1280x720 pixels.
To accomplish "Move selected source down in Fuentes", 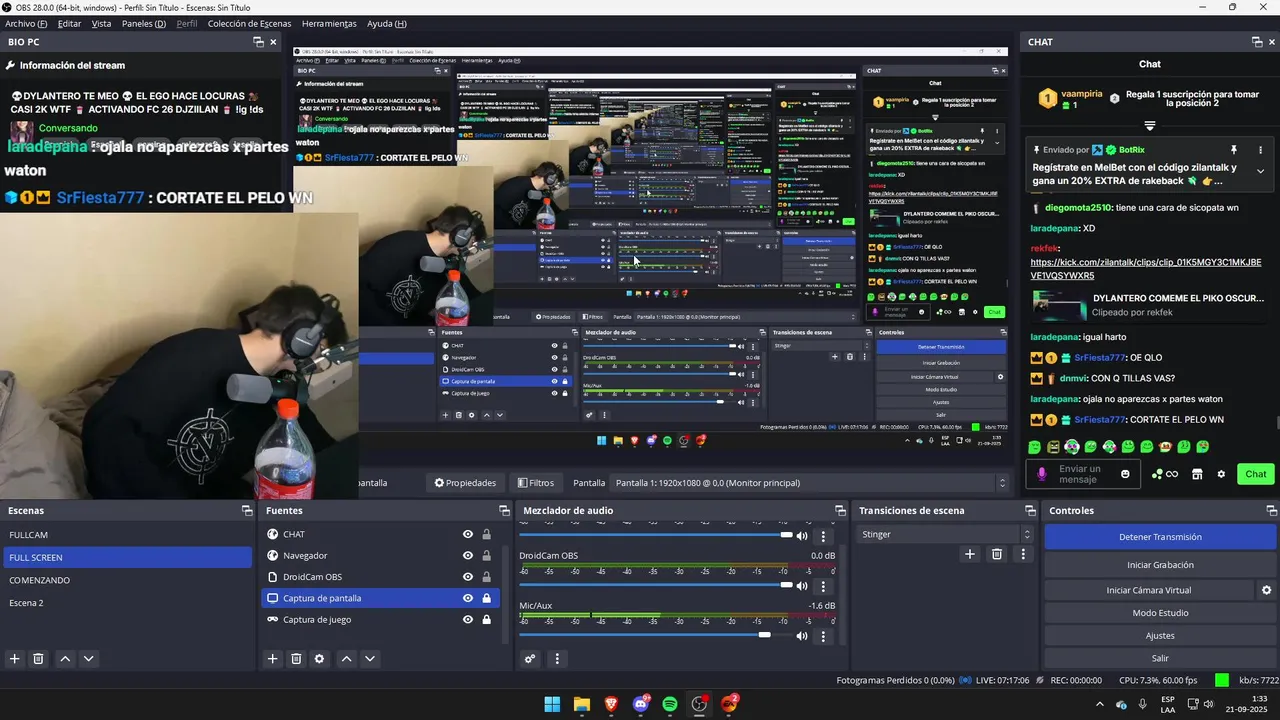I will [x=370, y=659].
